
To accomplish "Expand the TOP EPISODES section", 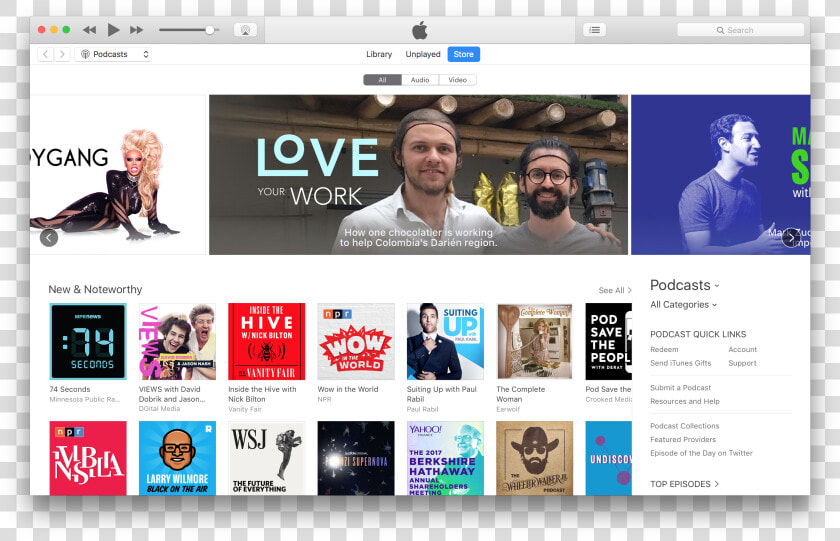I will [x=684, y=484].
